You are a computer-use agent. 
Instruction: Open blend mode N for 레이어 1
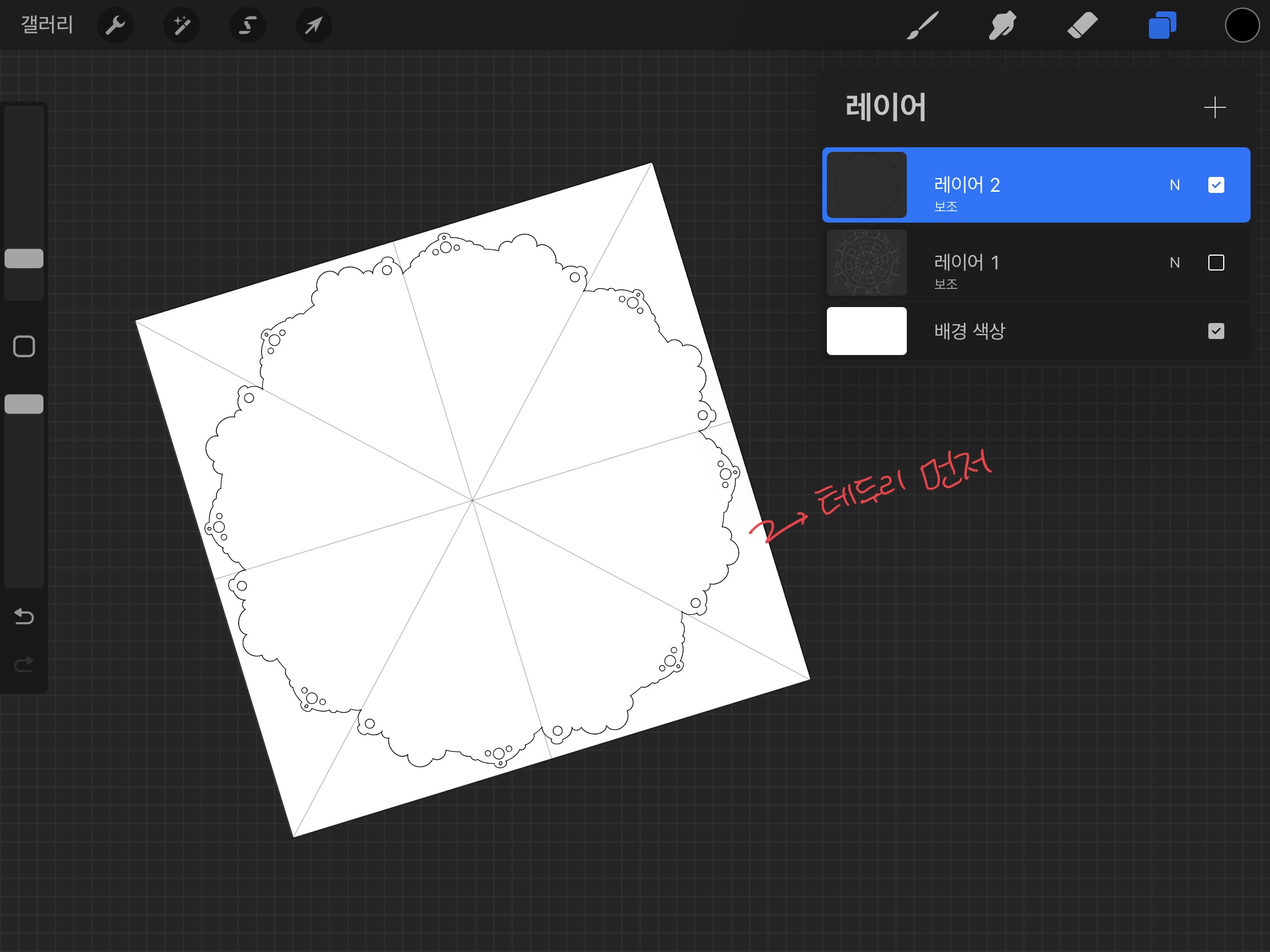1175,263
